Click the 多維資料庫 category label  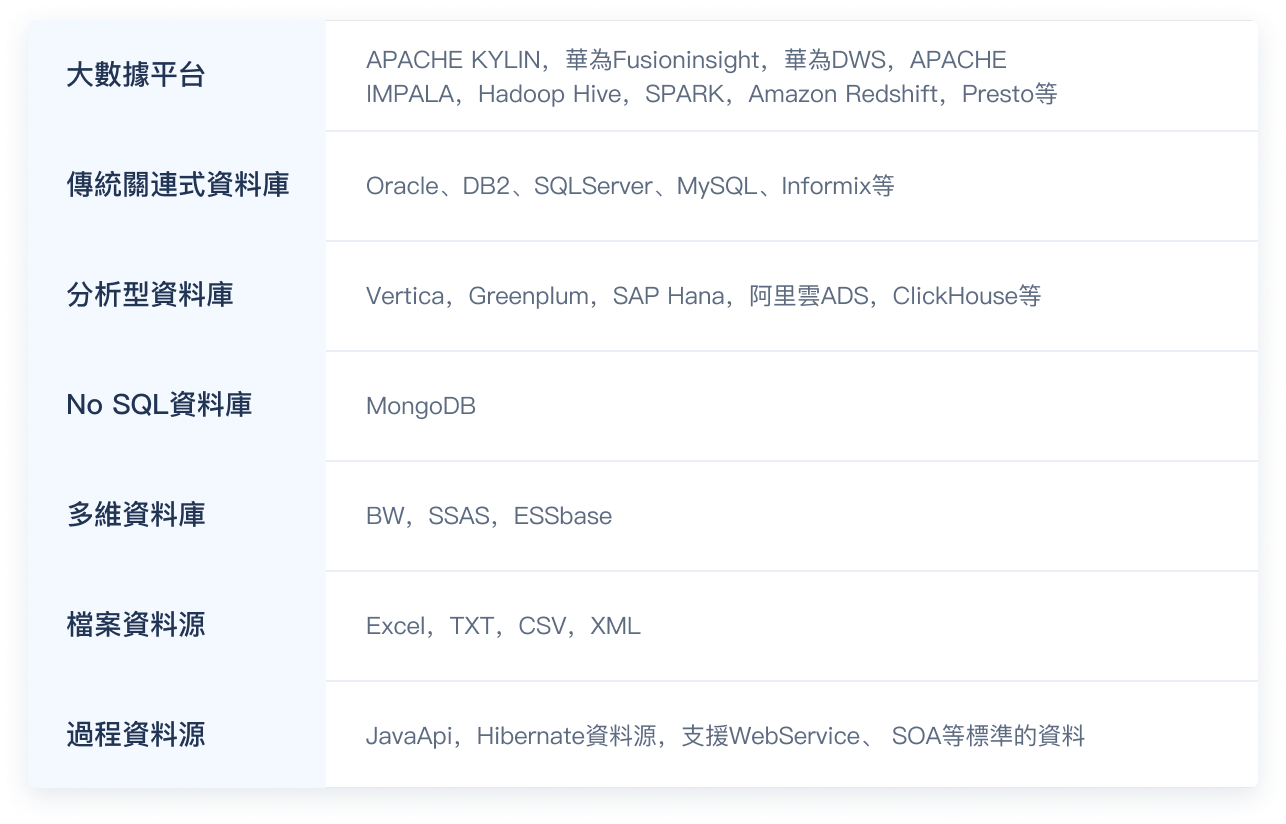pyautogui.click(x=135, y=516)
